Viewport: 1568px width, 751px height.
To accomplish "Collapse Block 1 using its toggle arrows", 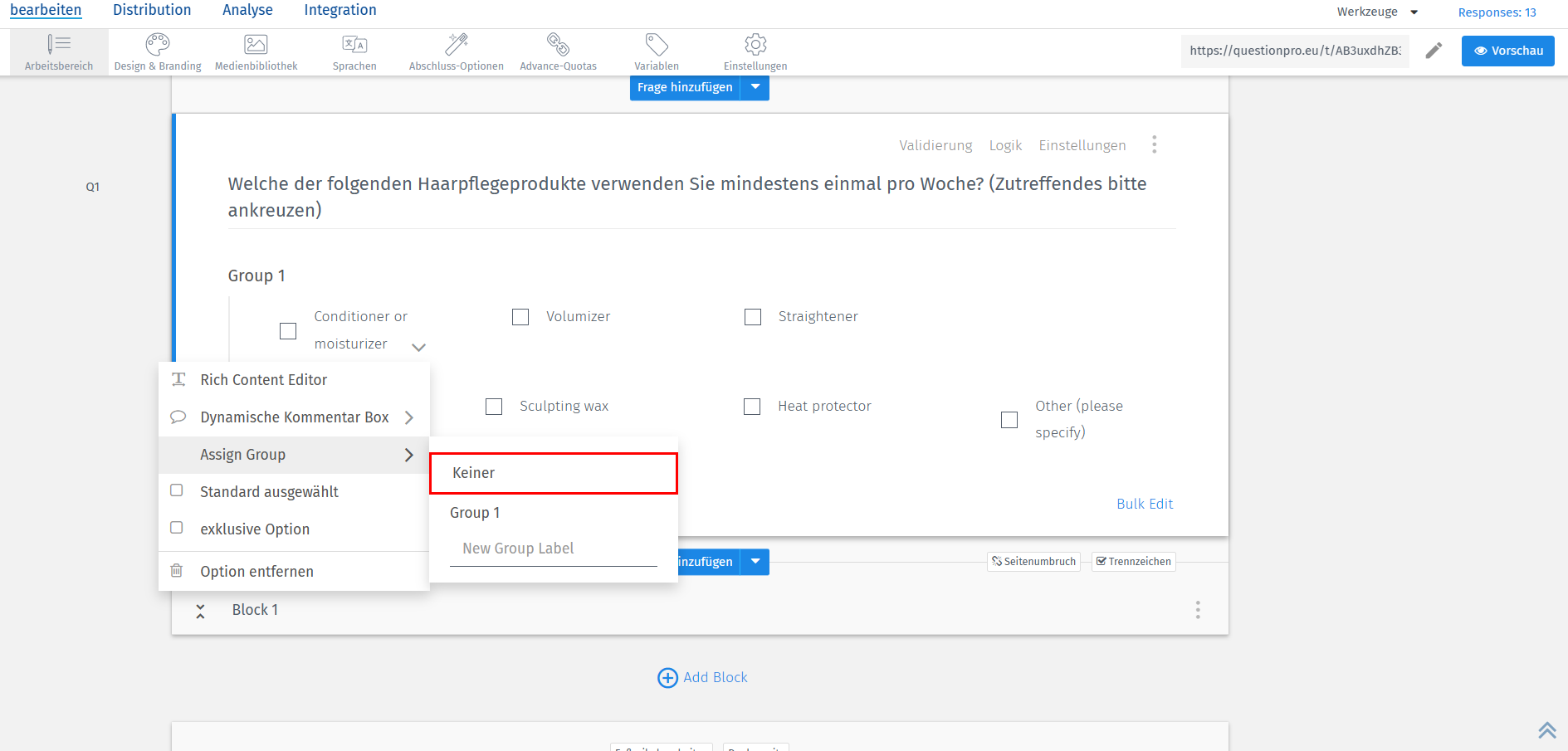I will 200,611.
